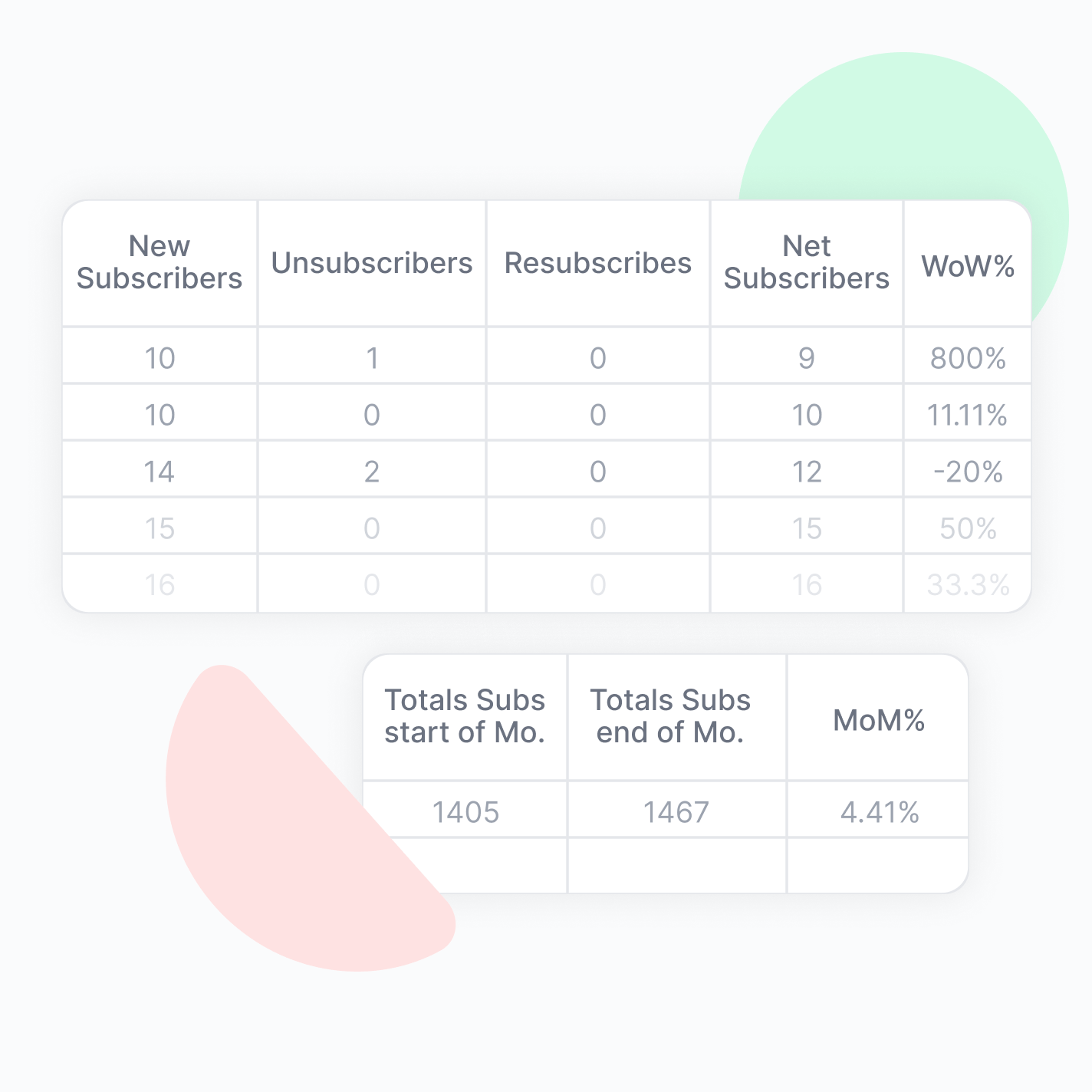Click the New Subscribers column header
This screenshot has width=1092, height=1092.
click(x=160, y=262)
